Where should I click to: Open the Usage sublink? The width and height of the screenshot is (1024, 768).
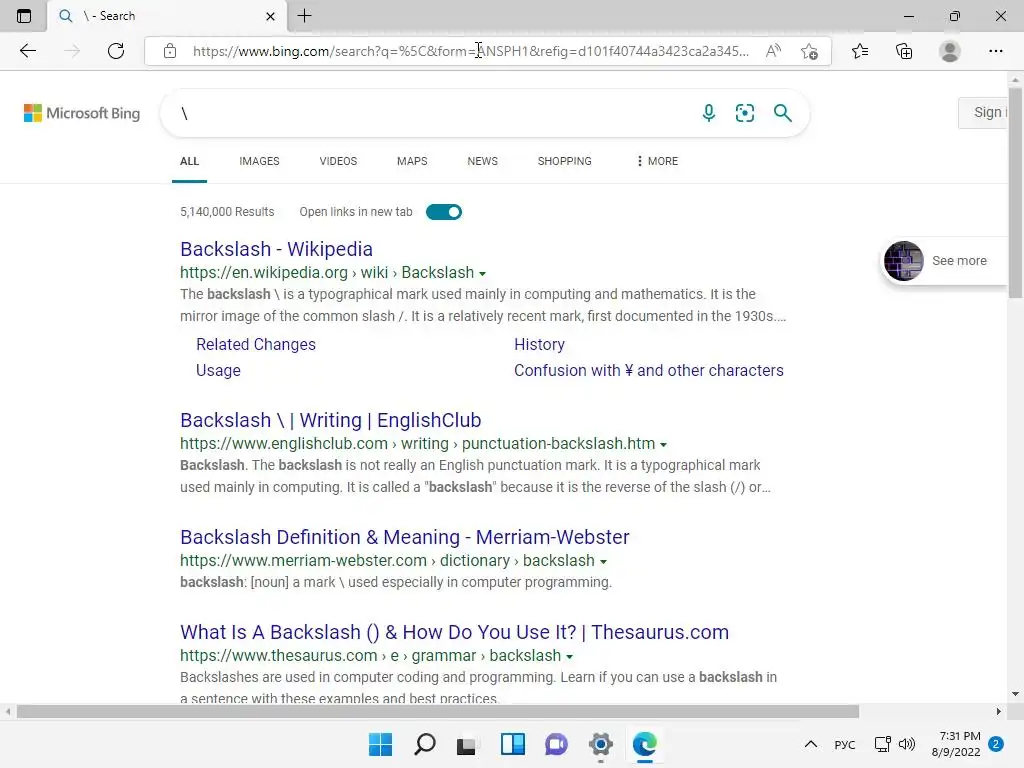pyautogui.click(x=218, y=370)
